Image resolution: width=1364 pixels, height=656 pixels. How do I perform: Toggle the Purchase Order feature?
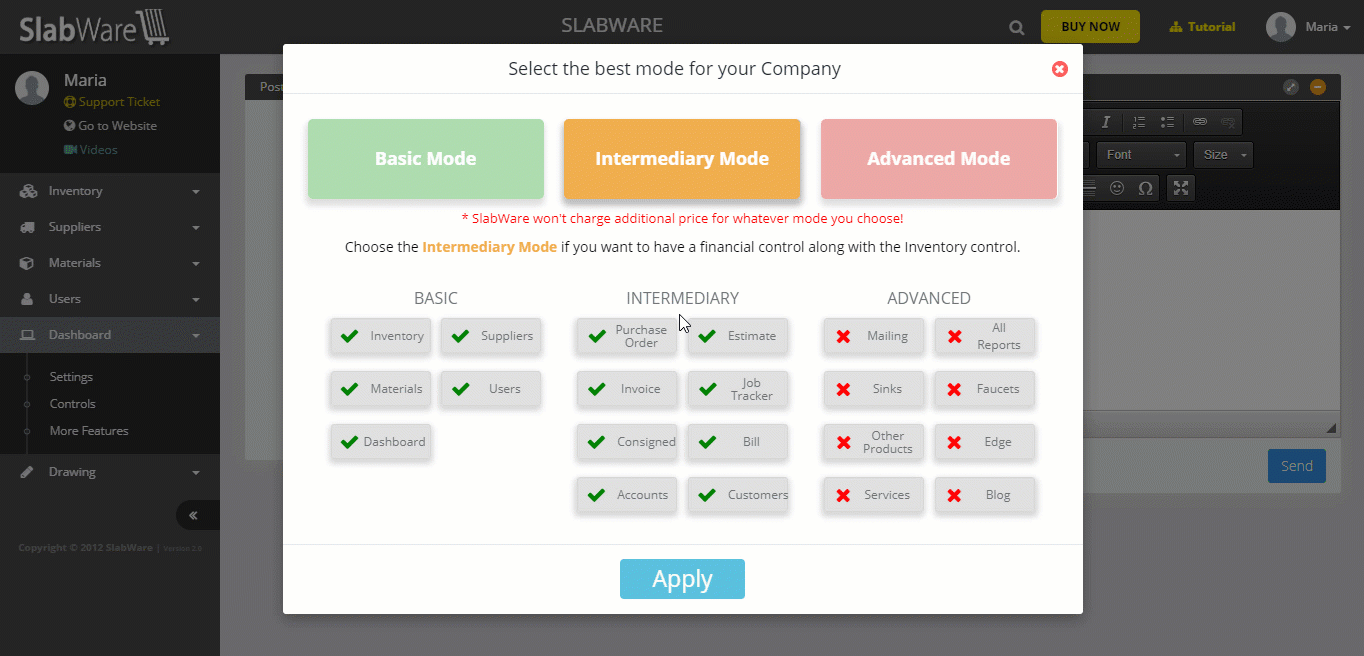(627, 336)
